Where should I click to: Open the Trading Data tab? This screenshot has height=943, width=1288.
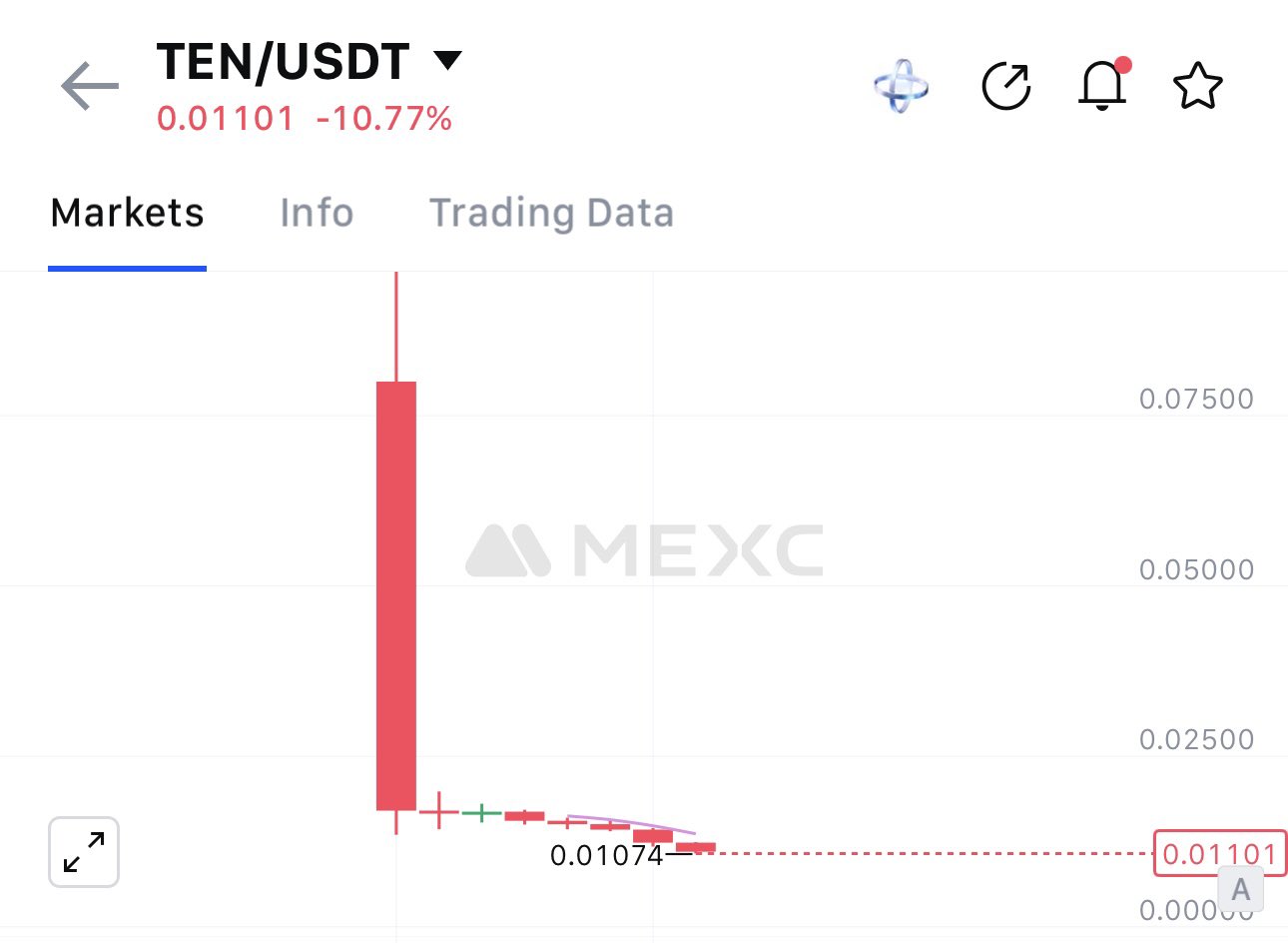(551, 213)
